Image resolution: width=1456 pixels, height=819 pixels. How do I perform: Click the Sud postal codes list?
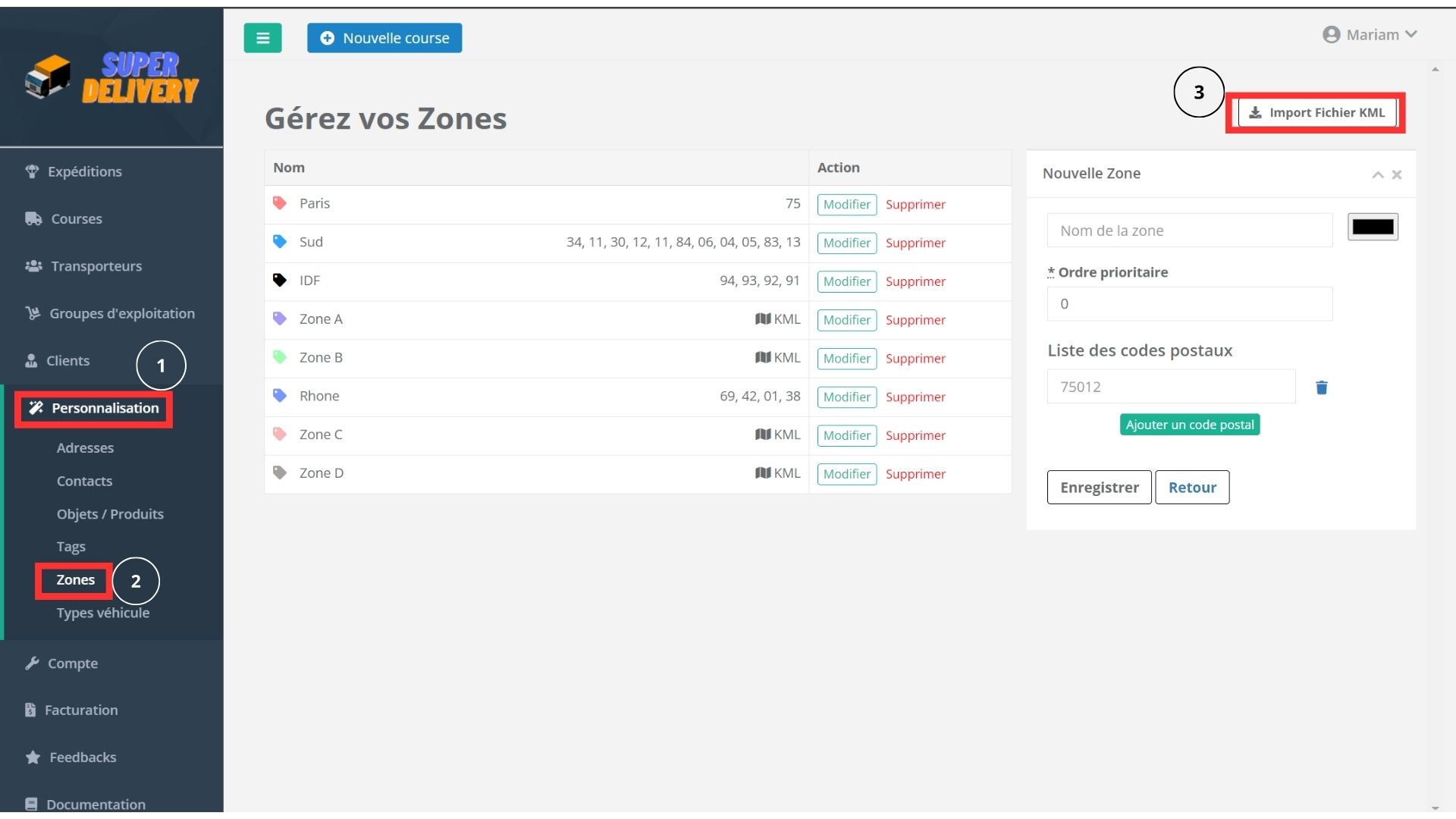pyautogui.click(x=683, y=242)
